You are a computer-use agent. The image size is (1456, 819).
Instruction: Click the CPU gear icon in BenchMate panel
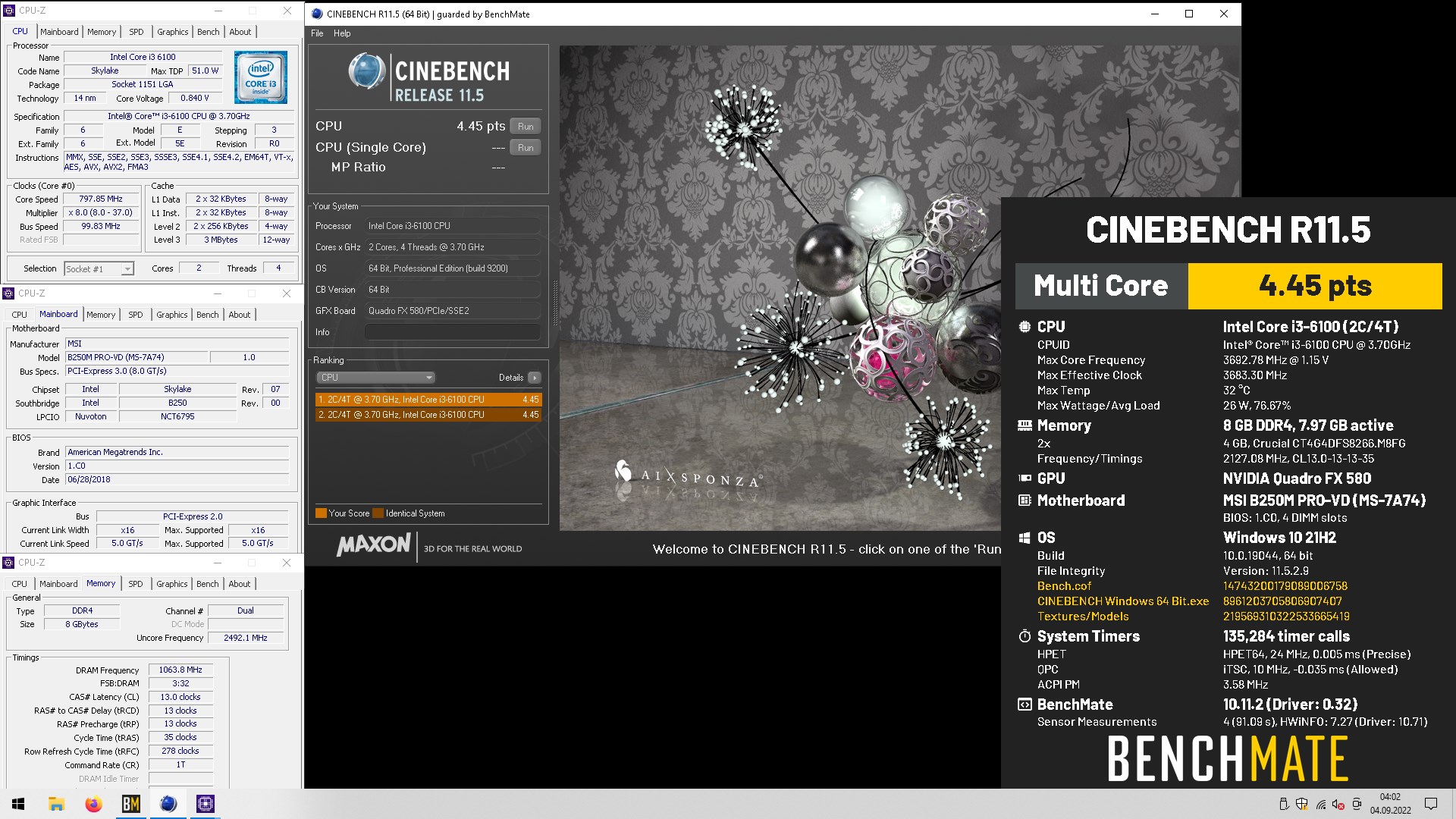(1025, 327)
